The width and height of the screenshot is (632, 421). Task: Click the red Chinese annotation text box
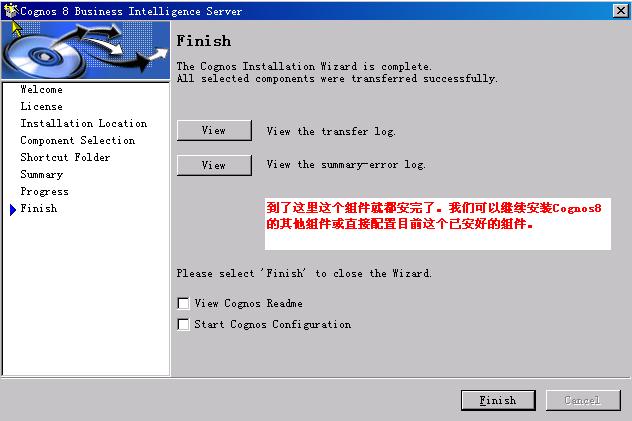[438, 224]
